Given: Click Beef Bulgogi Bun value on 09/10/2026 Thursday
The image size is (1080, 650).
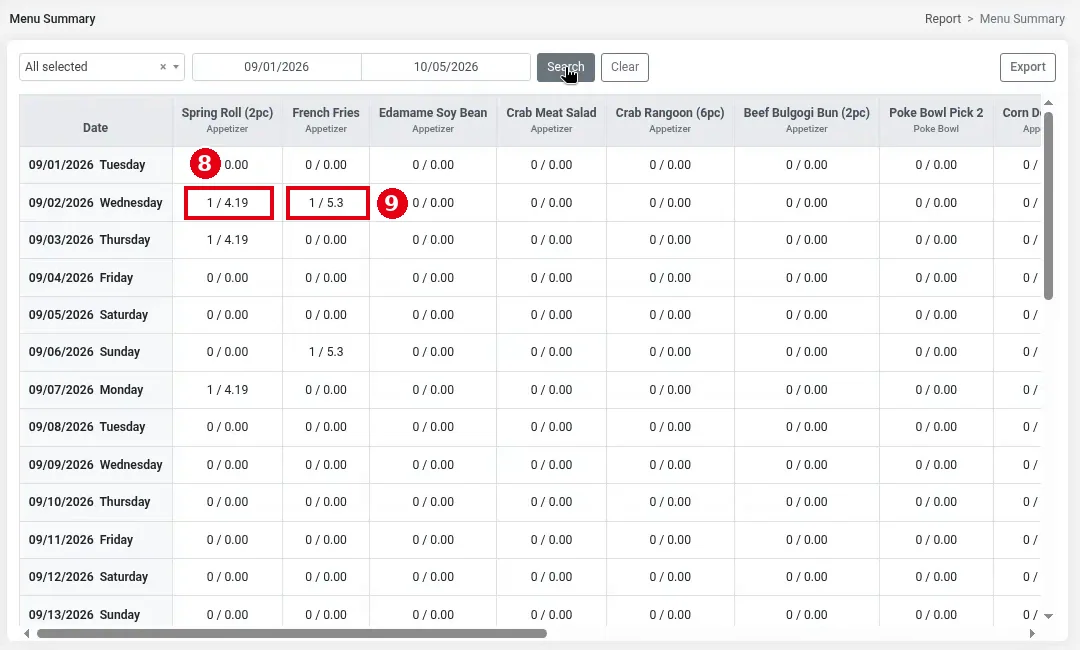Looking at the screenshot, I should (807, 502).
